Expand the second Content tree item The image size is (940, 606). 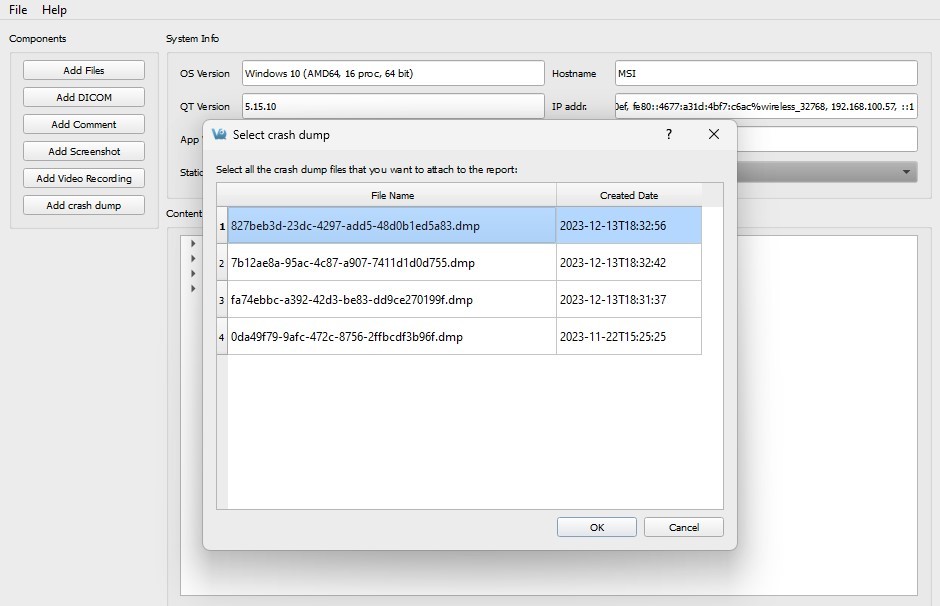(x=192, y=258)
